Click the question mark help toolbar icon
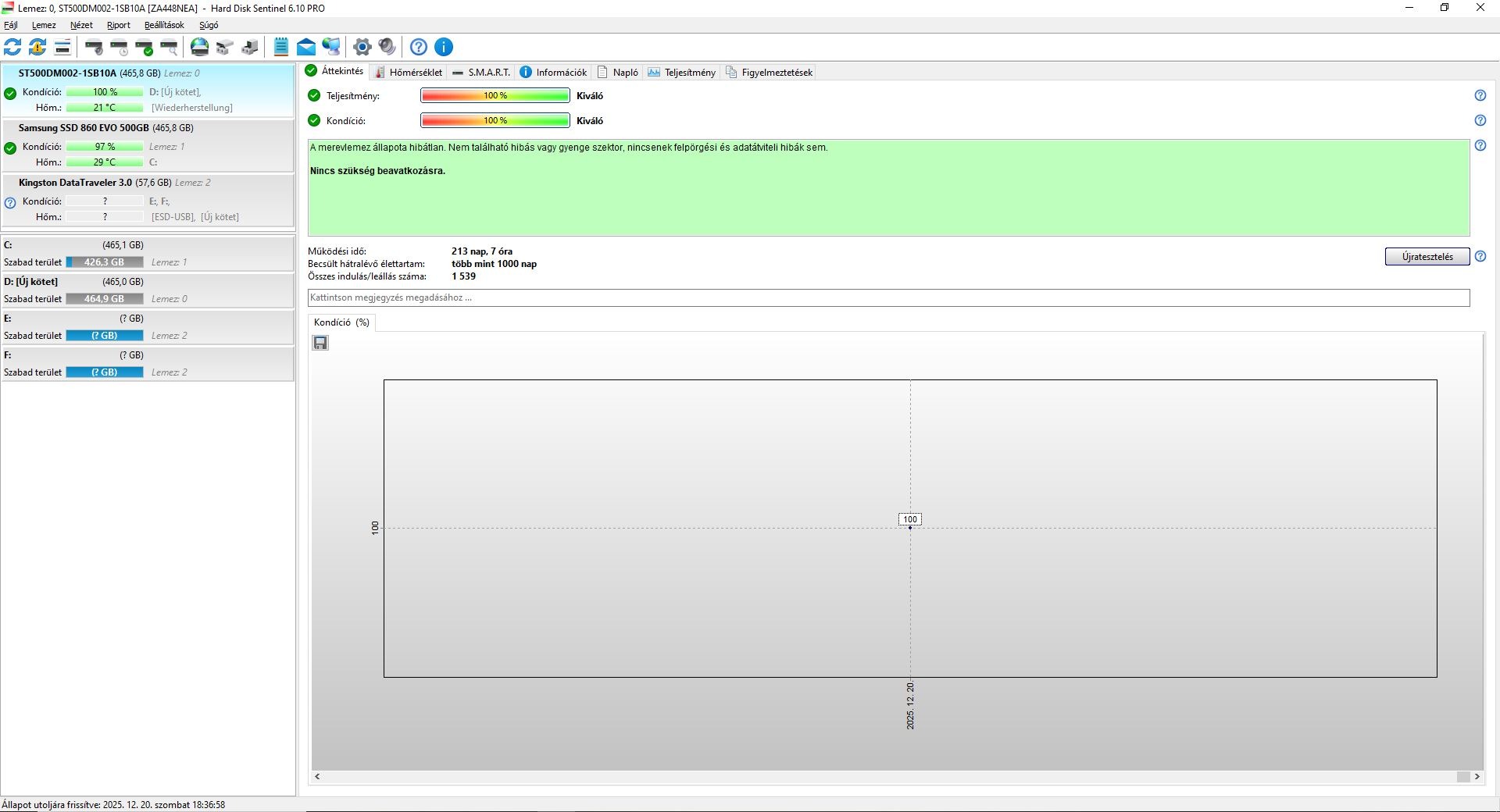 coord(419,47)
